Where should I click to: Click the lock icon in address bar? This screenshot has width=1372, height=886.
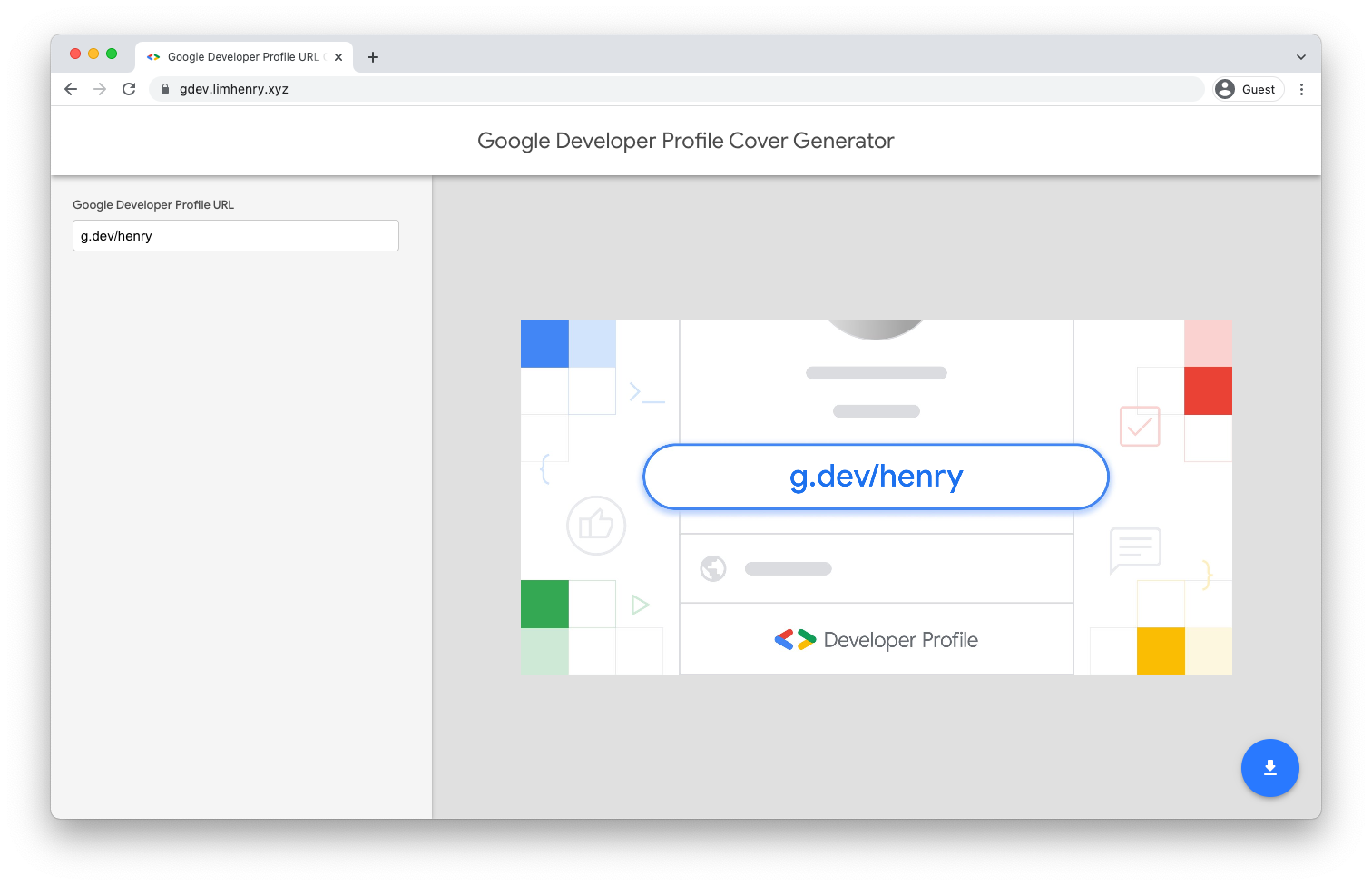pos(165,89)
